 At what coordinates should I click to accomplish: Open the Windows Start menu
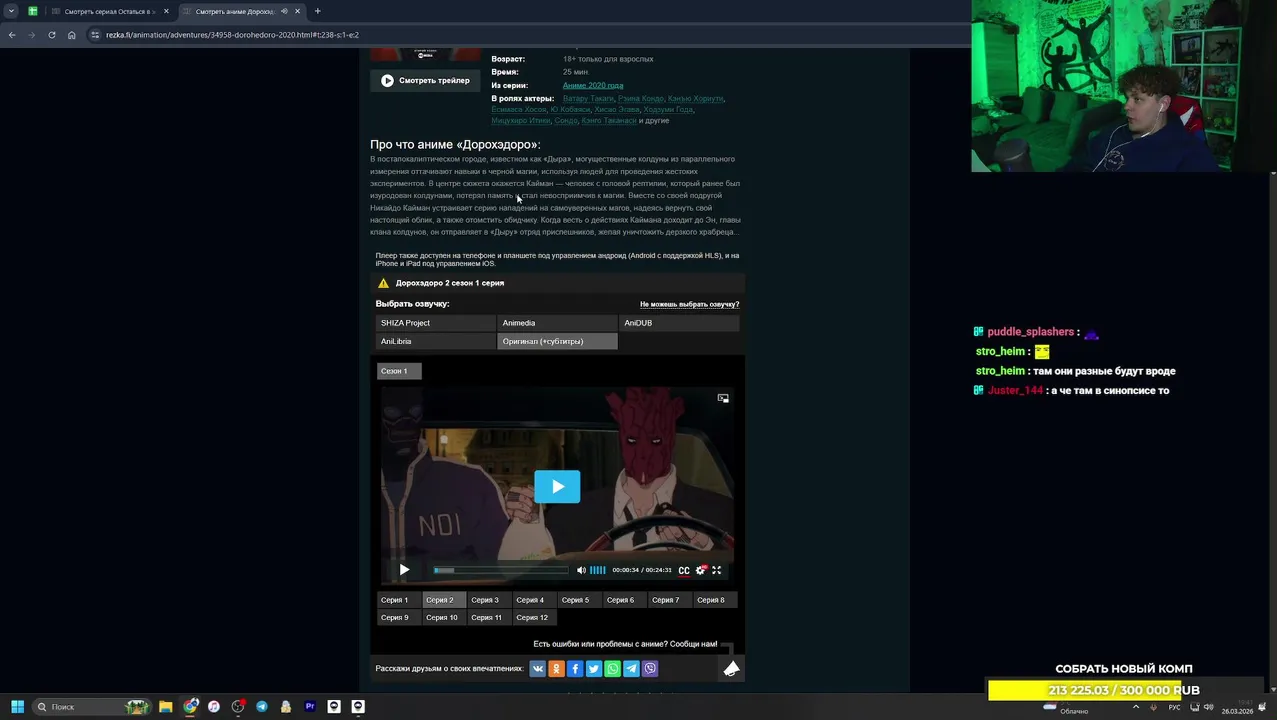17,707
